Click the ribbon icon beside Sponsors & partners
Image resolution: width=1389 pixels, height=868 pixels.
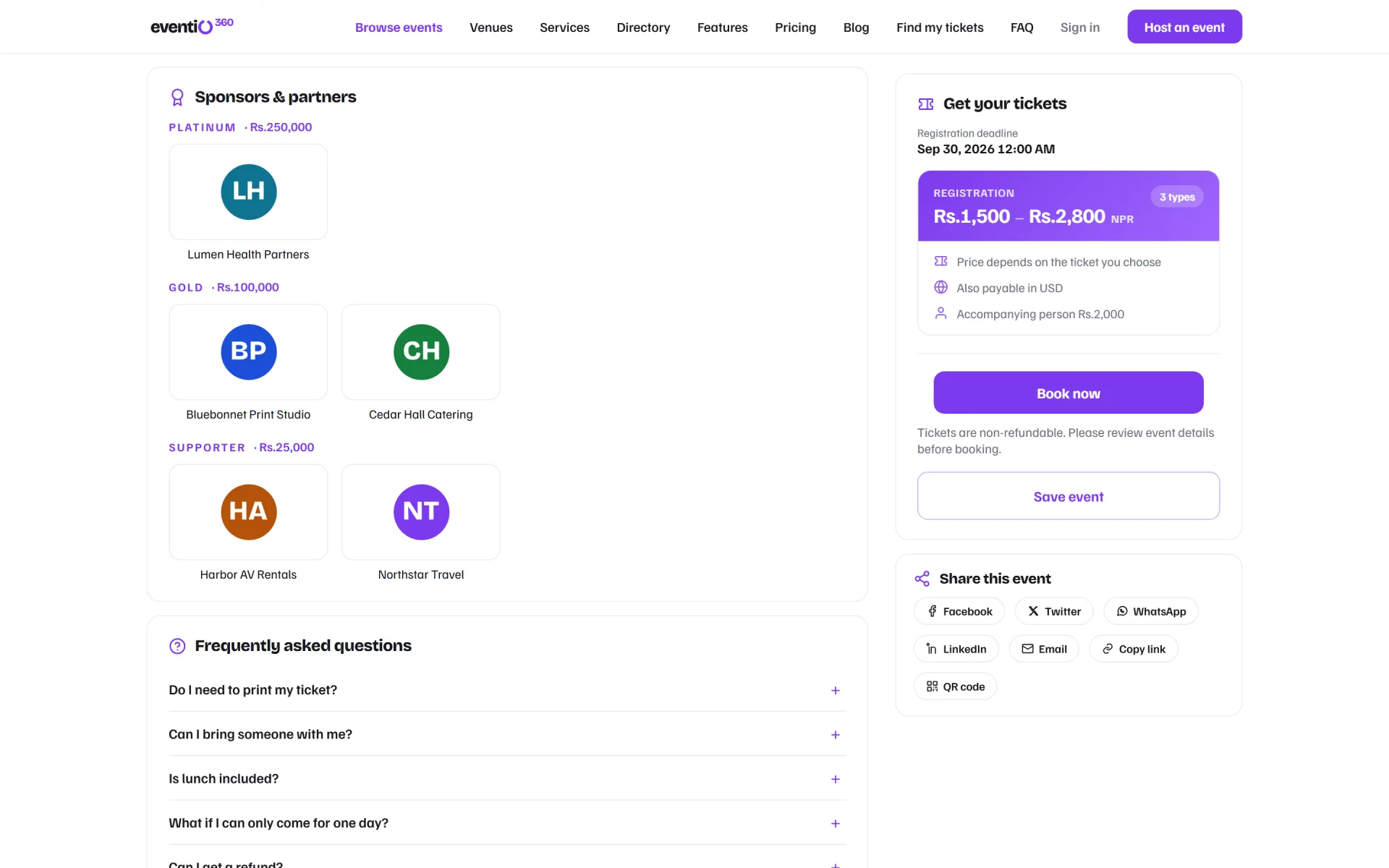177,97
